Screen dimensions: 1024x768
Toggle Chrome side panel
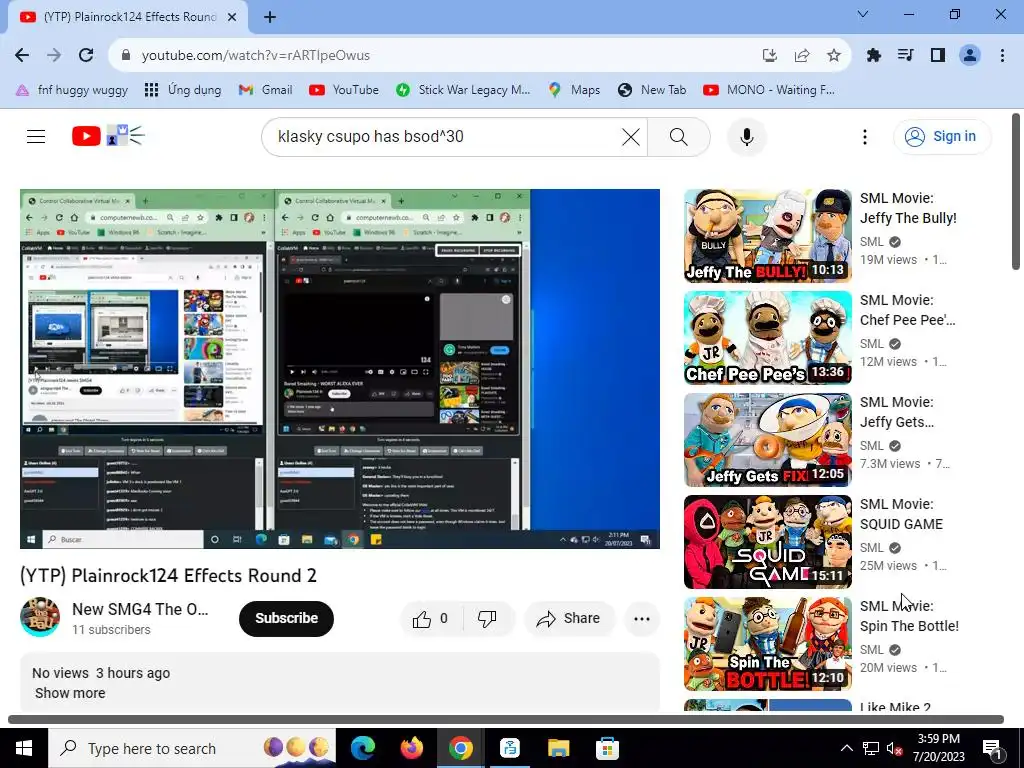[x=938, y=56]
